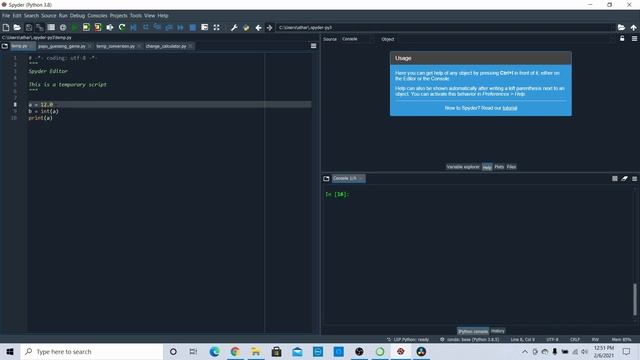Save the current file from toolbar

click(29, 27)
